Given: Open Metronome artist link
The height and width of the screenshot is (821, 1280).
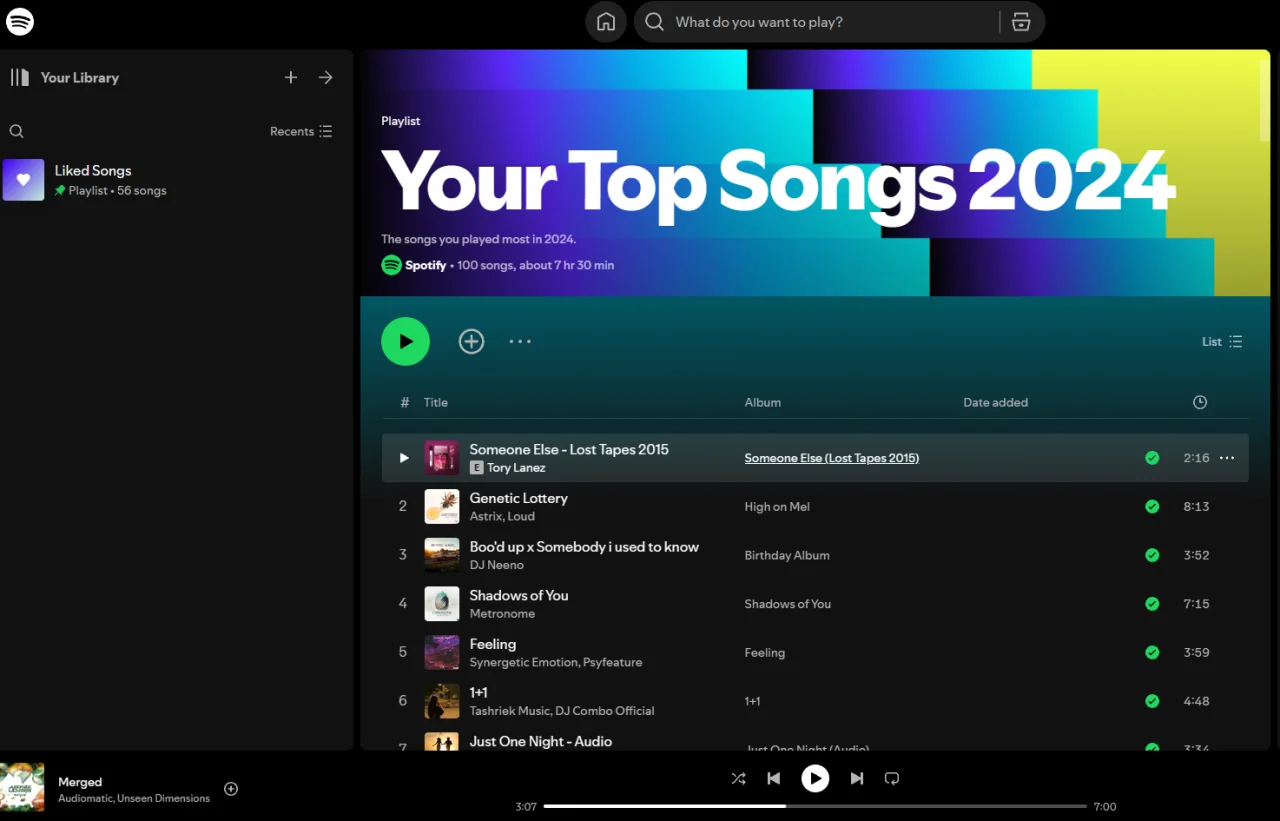Looking at the screenshot, I should [502, 613].
